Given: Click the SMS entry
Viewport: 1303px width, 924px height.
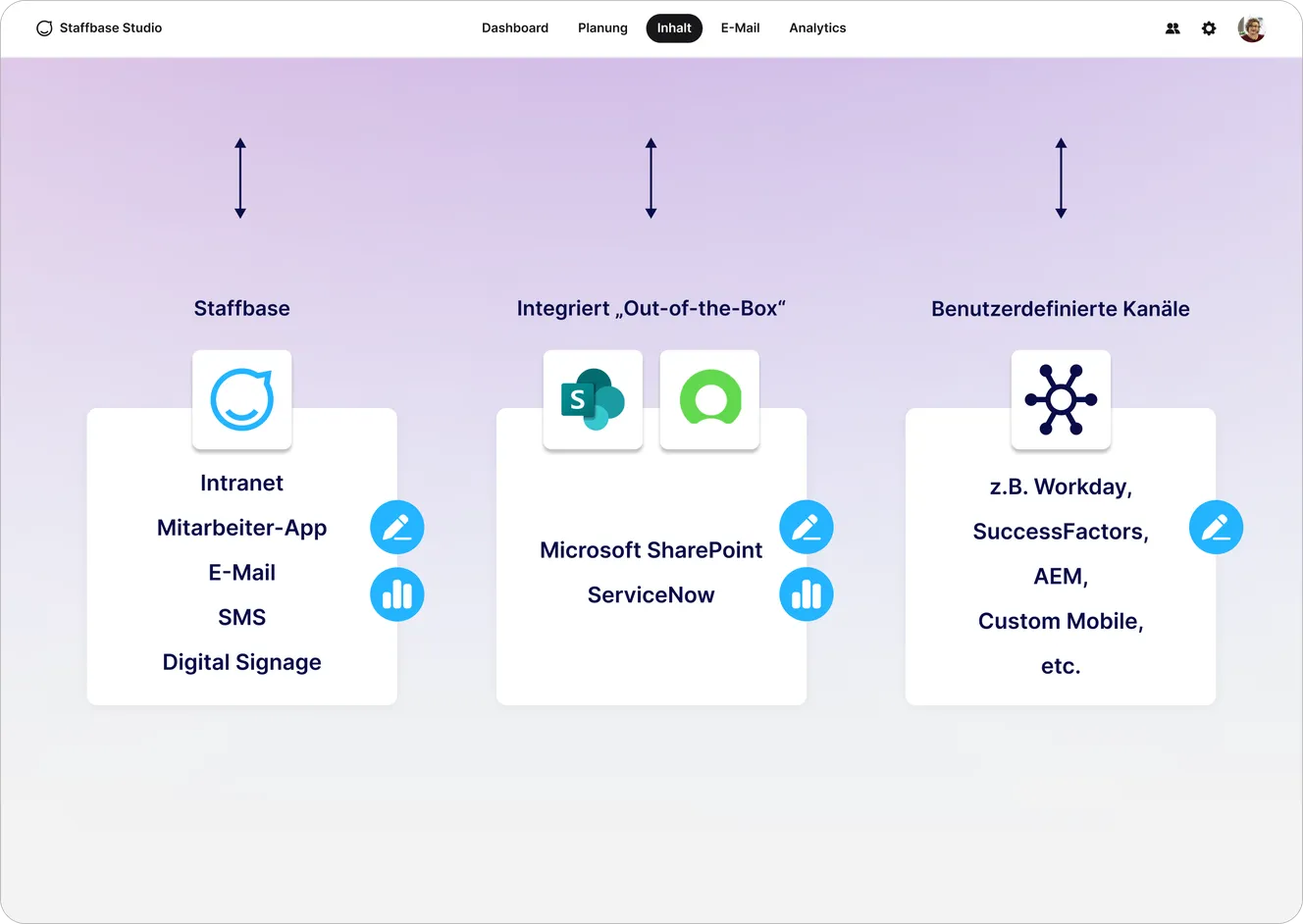Looking at the screenshot, I should click(x=241, y=617).
